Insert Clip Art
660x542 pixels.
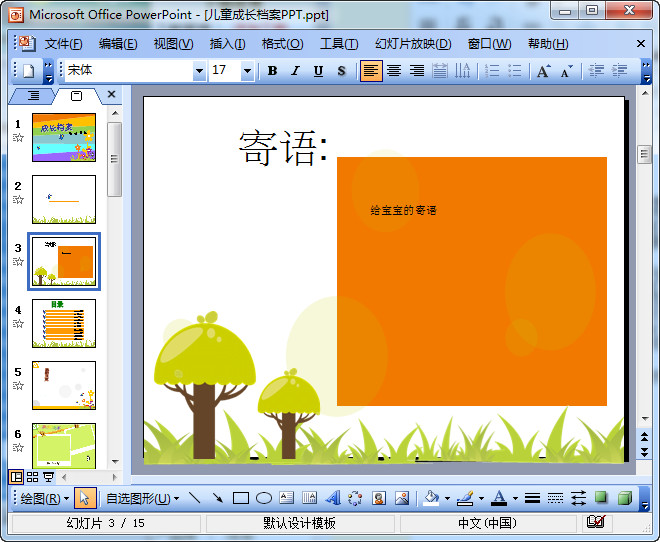tap(379, 498)
